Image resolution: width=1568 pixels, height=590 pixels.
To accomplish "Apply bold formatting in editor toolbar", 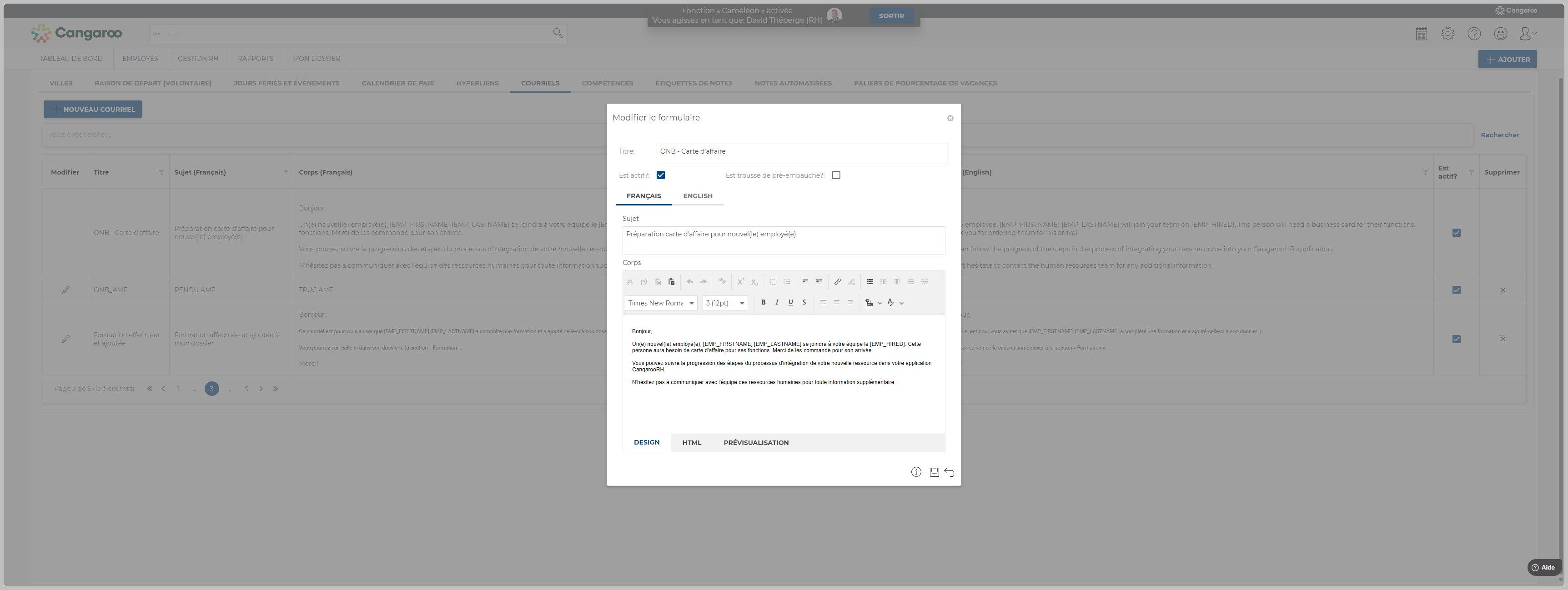I will click(x=763, y=302).
